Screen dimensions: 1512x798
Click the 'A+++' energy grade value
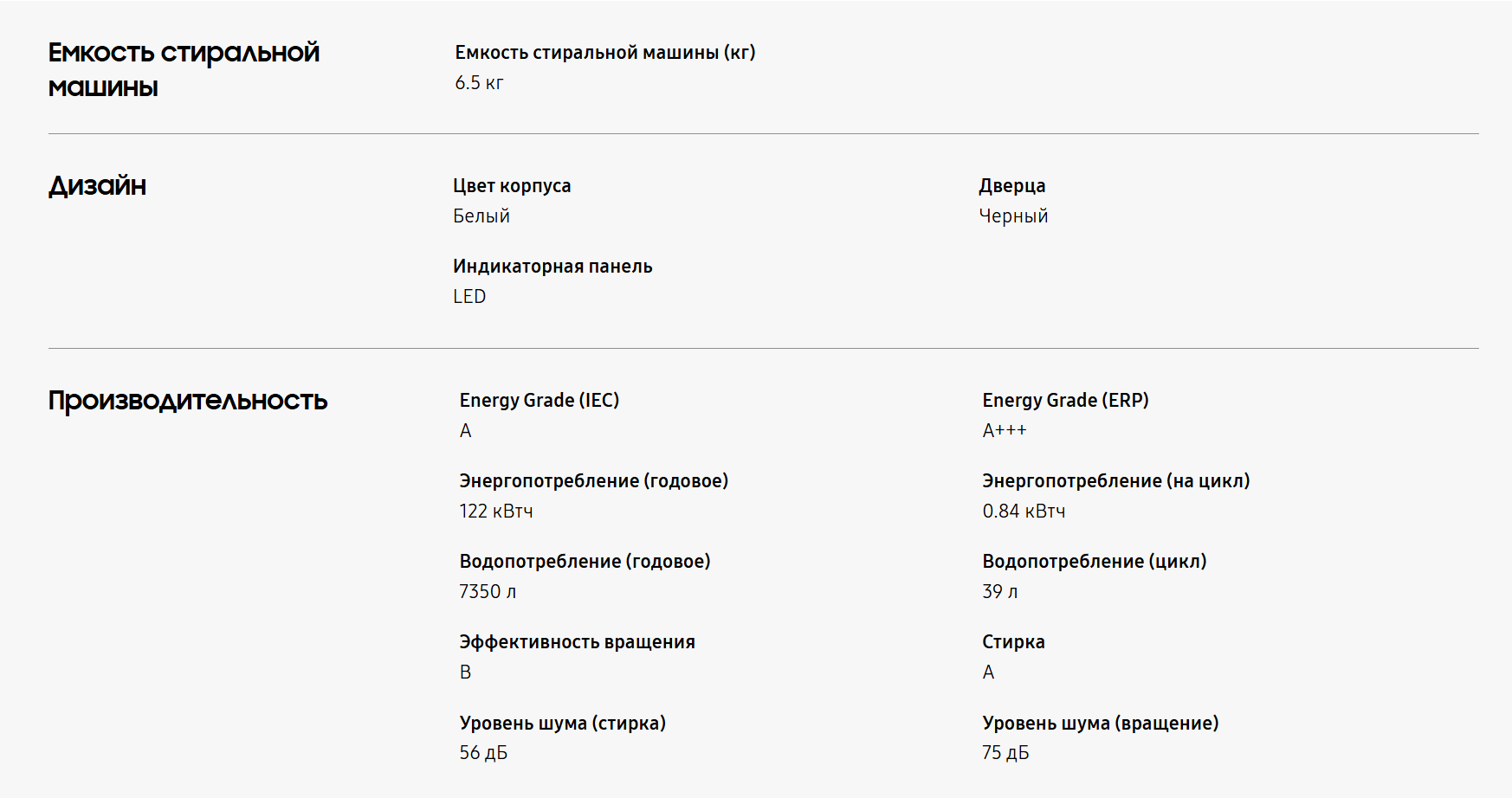point(1004,431)
